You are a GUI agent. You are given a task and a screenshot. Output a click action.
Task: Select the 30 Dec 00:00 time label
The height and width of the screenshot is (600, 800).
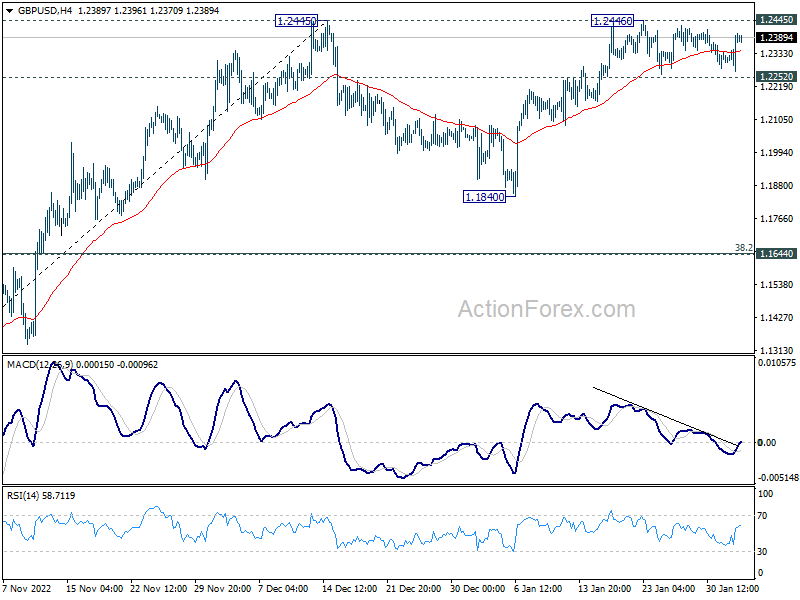478,588
